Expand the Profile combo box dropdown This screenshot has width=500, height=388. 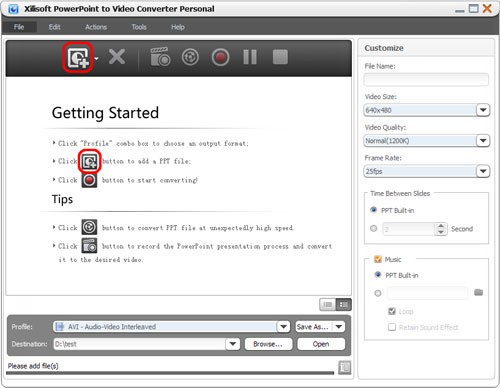283,327
